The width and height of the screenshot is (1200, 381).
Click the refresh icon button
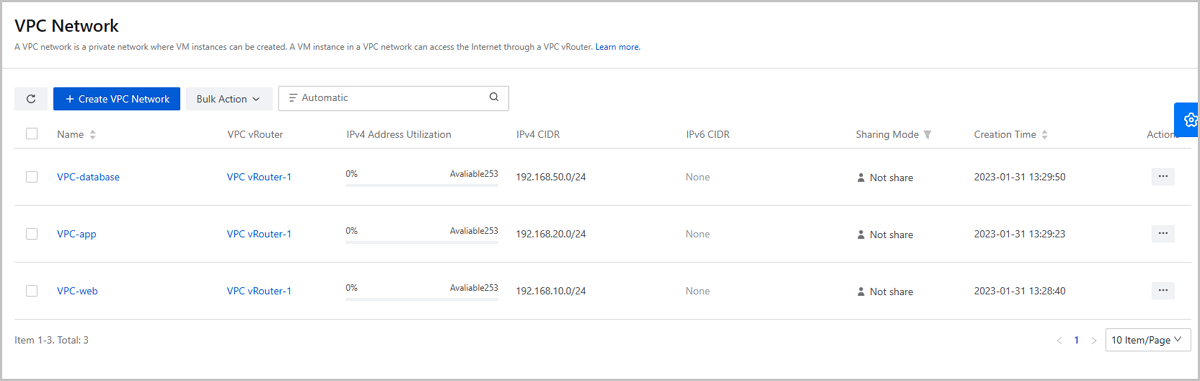pyautogui.click(x=31, y=99)
